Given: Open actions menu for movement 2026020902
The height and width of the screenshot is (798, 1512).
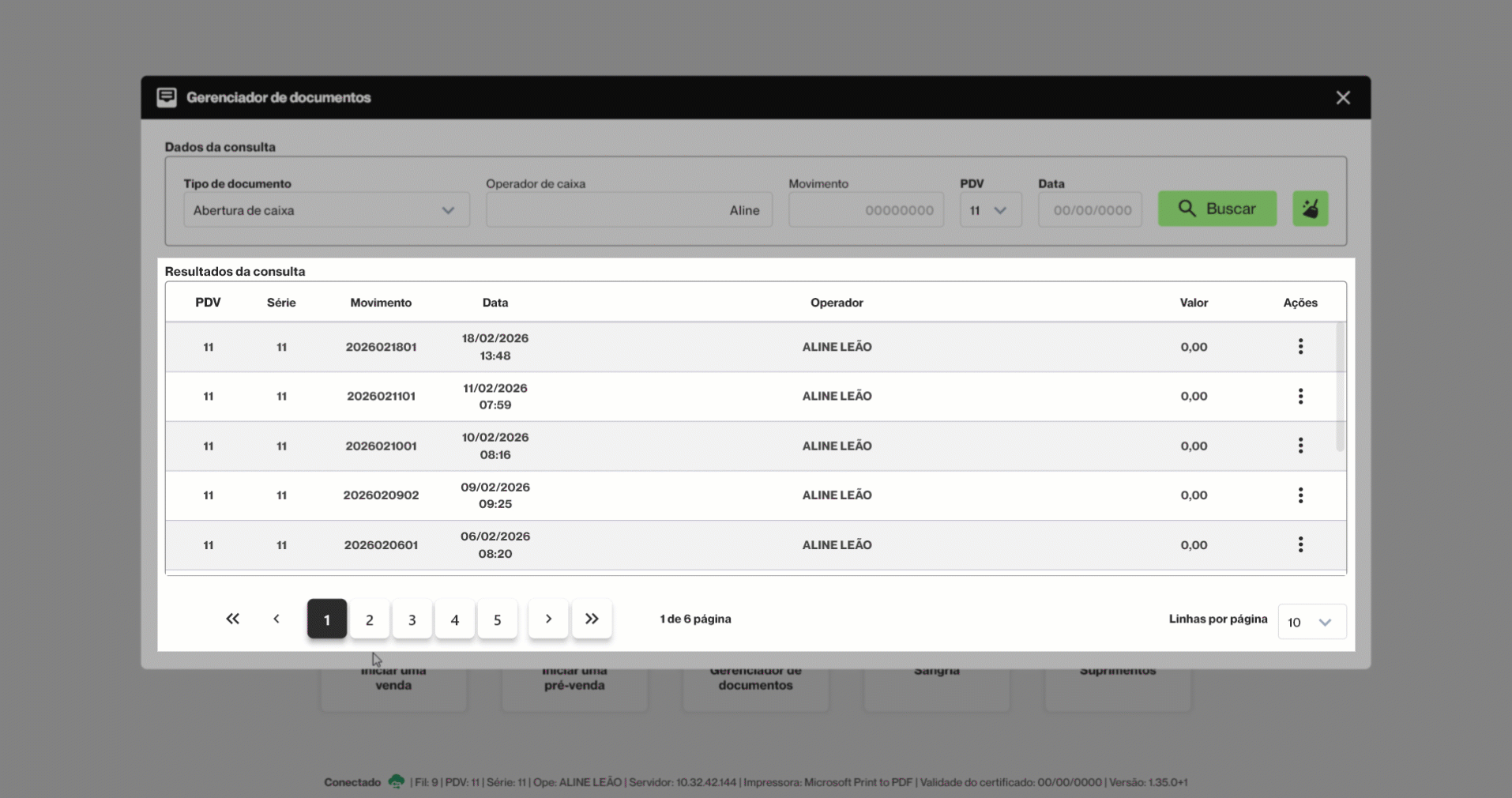Looking at the screenshot, I should 1300,495.
